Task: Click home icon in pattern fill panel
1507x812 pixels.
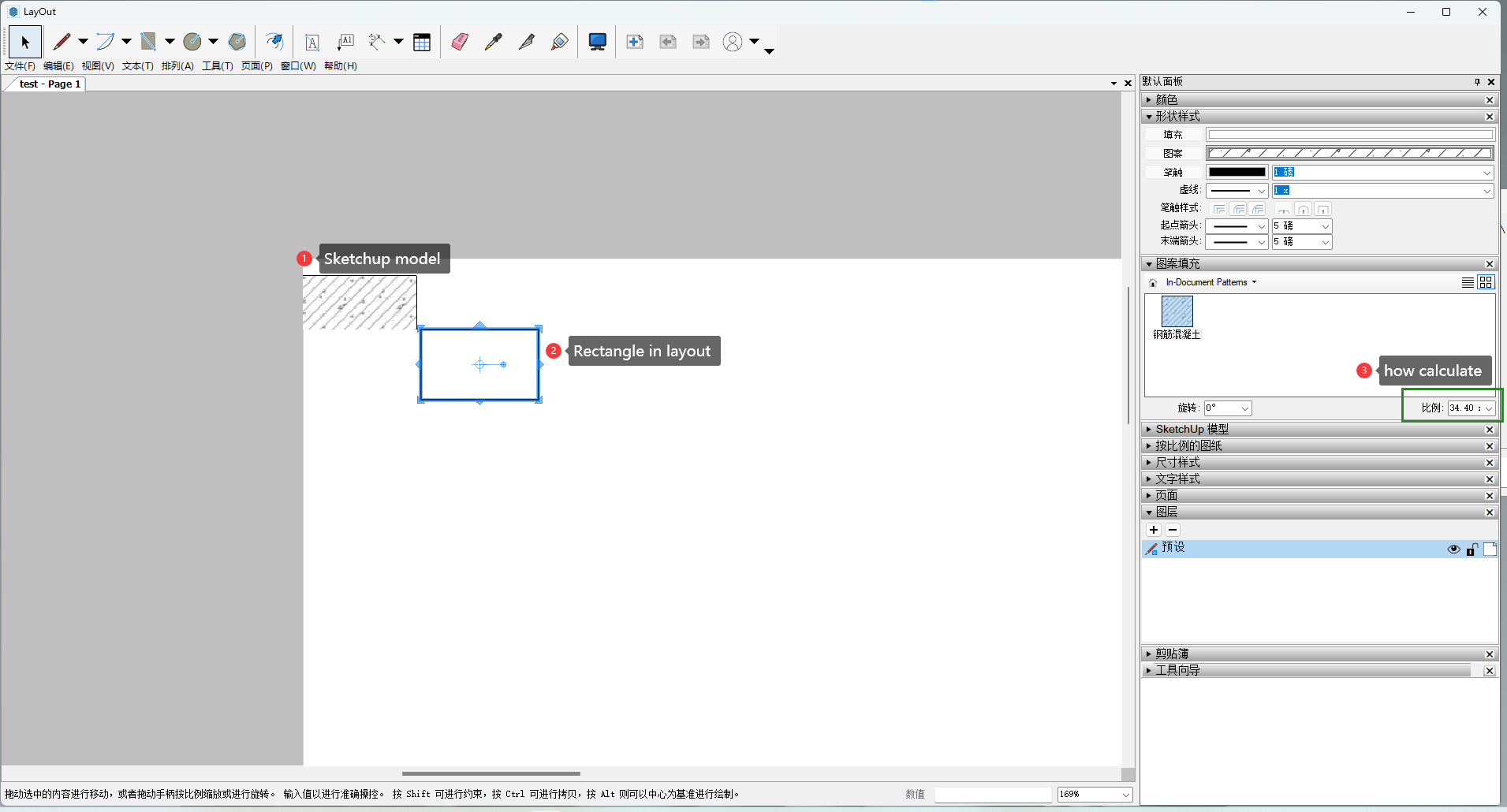Action: point(1153,282)
